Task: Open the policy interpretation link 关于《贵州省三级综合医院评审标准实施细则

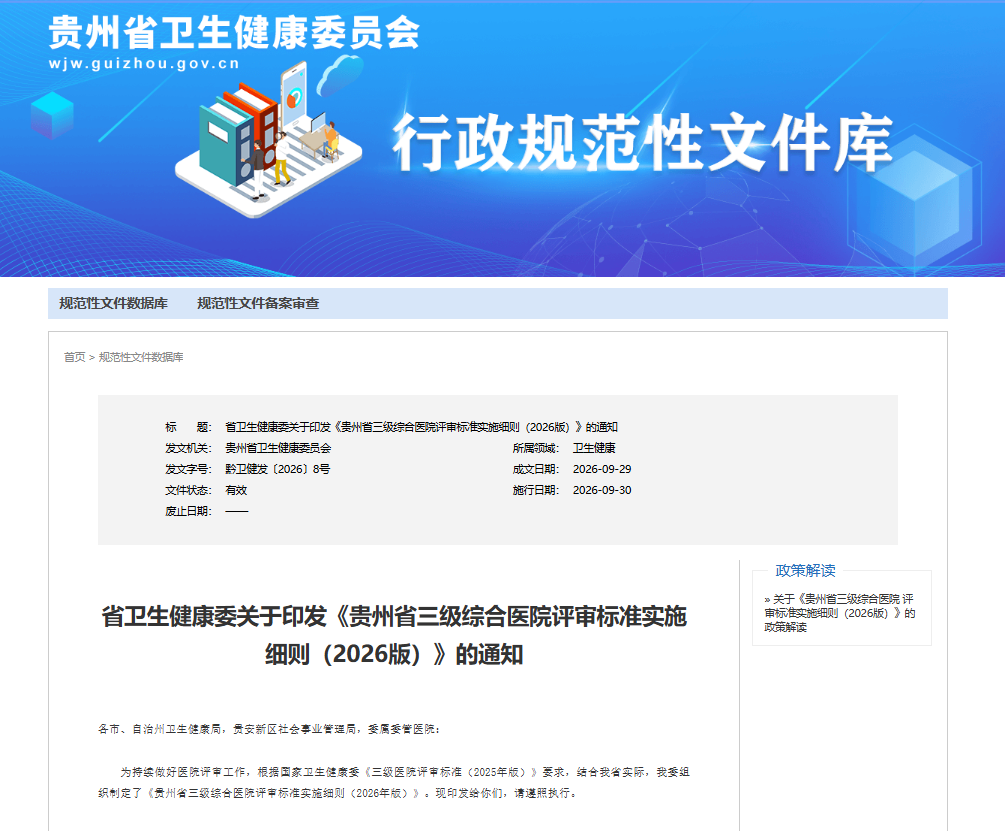Action: pyautogui.click(x=839, y=613)
